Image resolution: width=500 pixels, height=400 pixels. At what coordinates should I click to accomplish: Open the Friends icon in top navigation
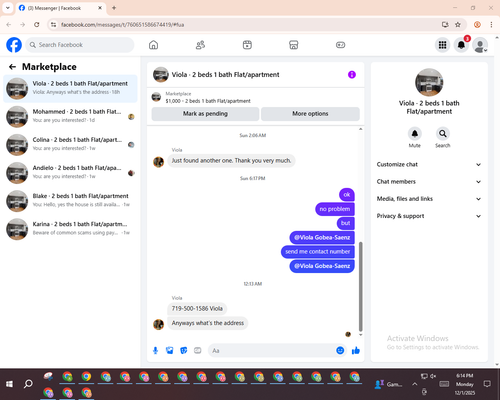(x=200, y=45)
